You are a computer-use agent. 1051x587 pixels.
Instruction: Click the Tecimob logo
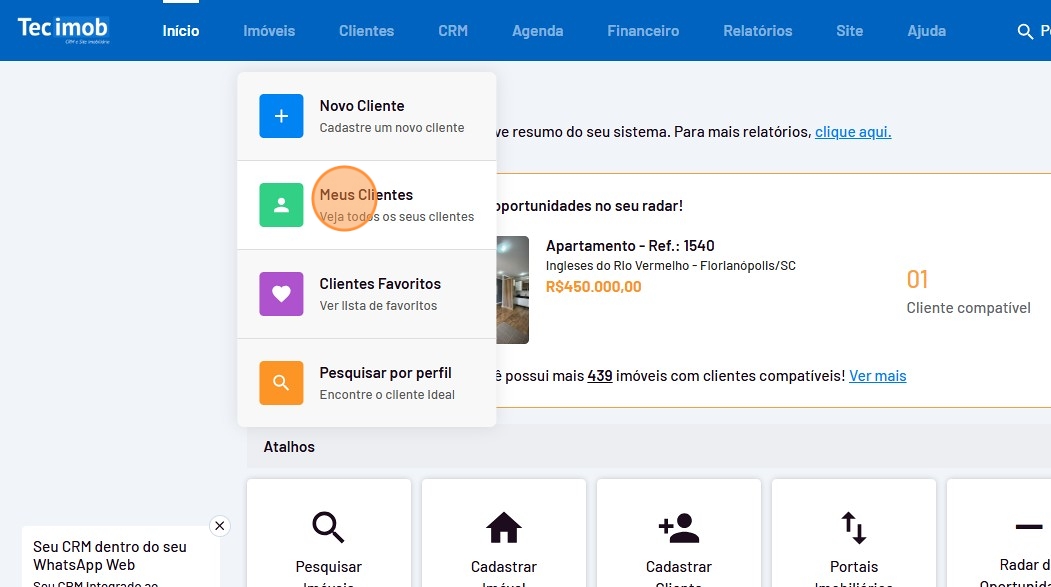(63, 30)
